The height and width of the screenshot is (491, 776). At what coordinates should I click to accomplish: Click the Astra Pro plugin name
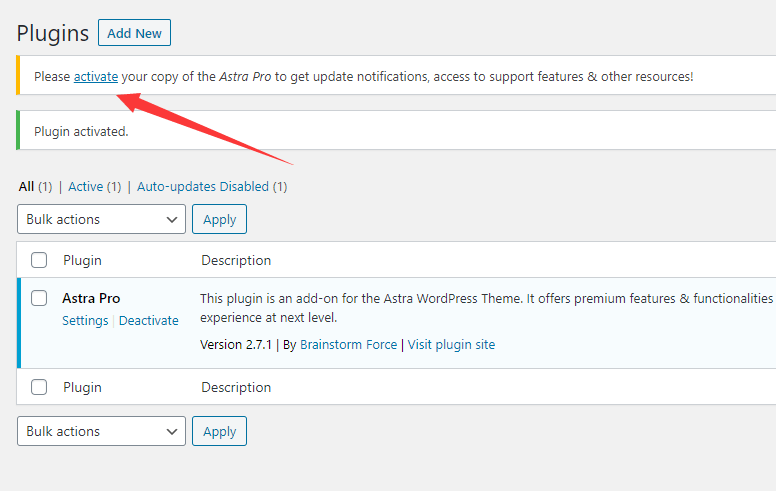click(x=91, y=298)
